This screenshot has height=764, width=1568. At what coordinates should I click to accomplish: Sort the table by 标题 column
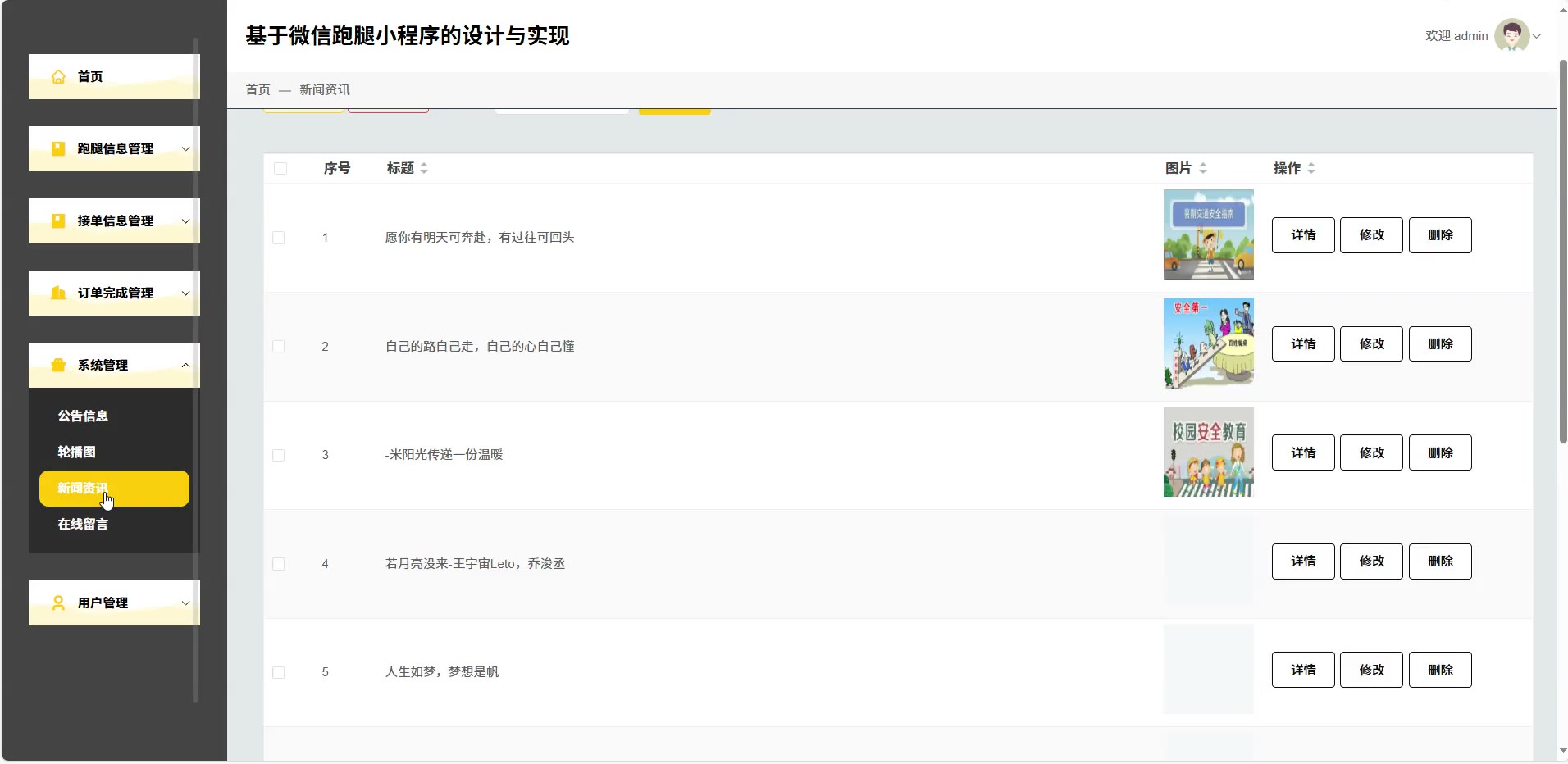tap(424, 169)
